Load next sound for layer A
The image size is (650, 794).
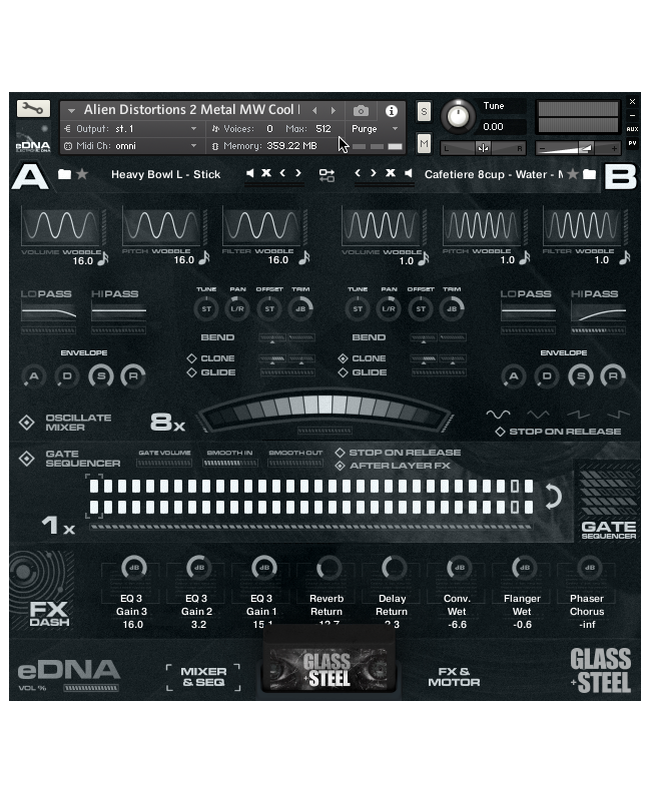[x=299, y=173]
